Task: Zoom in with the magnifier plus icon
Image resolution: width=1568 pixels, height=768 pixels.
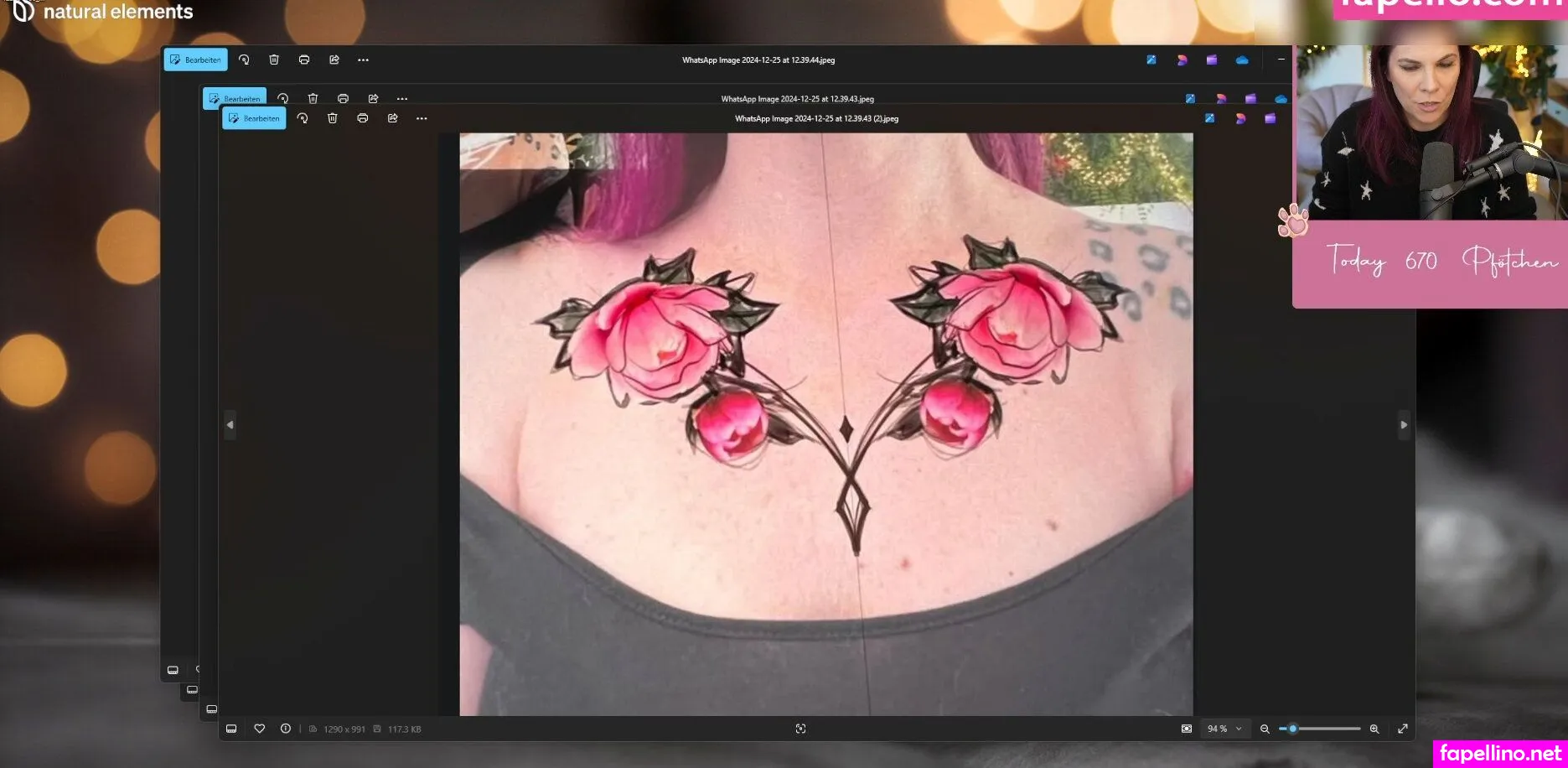Action: click(x=1374, y=729)
